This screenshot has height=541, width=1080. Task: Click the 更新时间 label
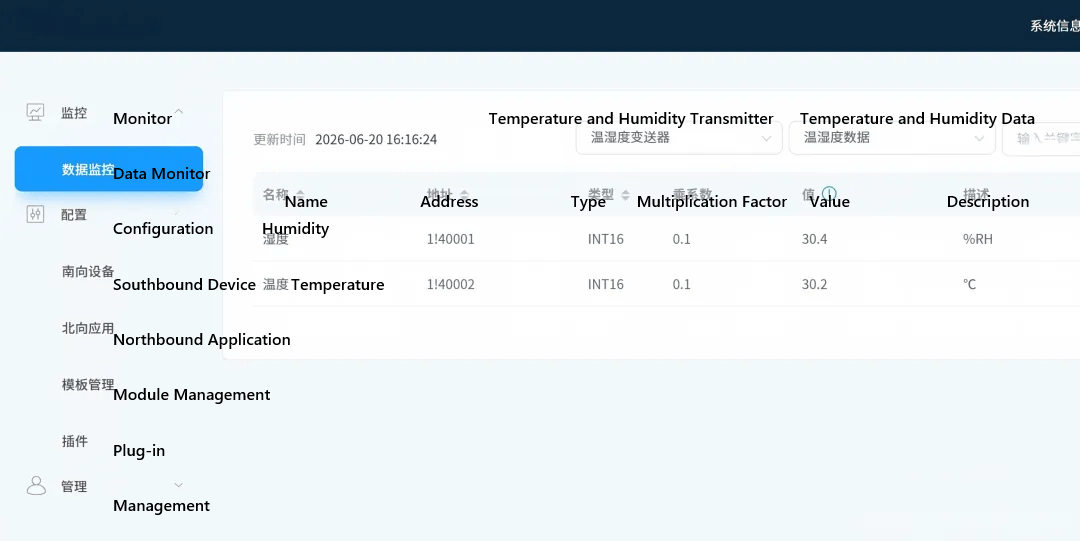(279, 139)
